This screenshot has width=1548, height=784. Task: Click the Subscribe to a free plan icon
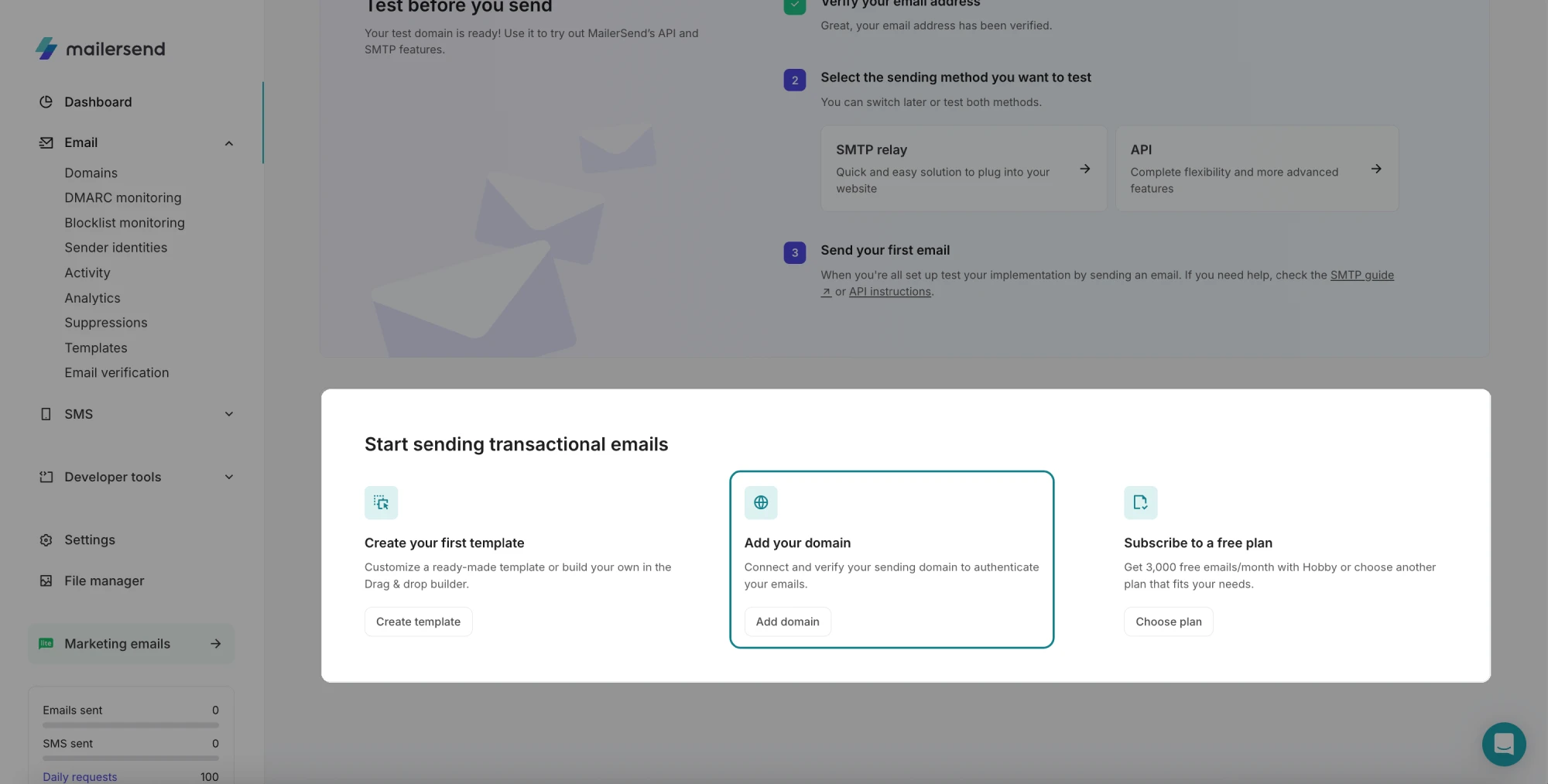tap(1140, 502)
